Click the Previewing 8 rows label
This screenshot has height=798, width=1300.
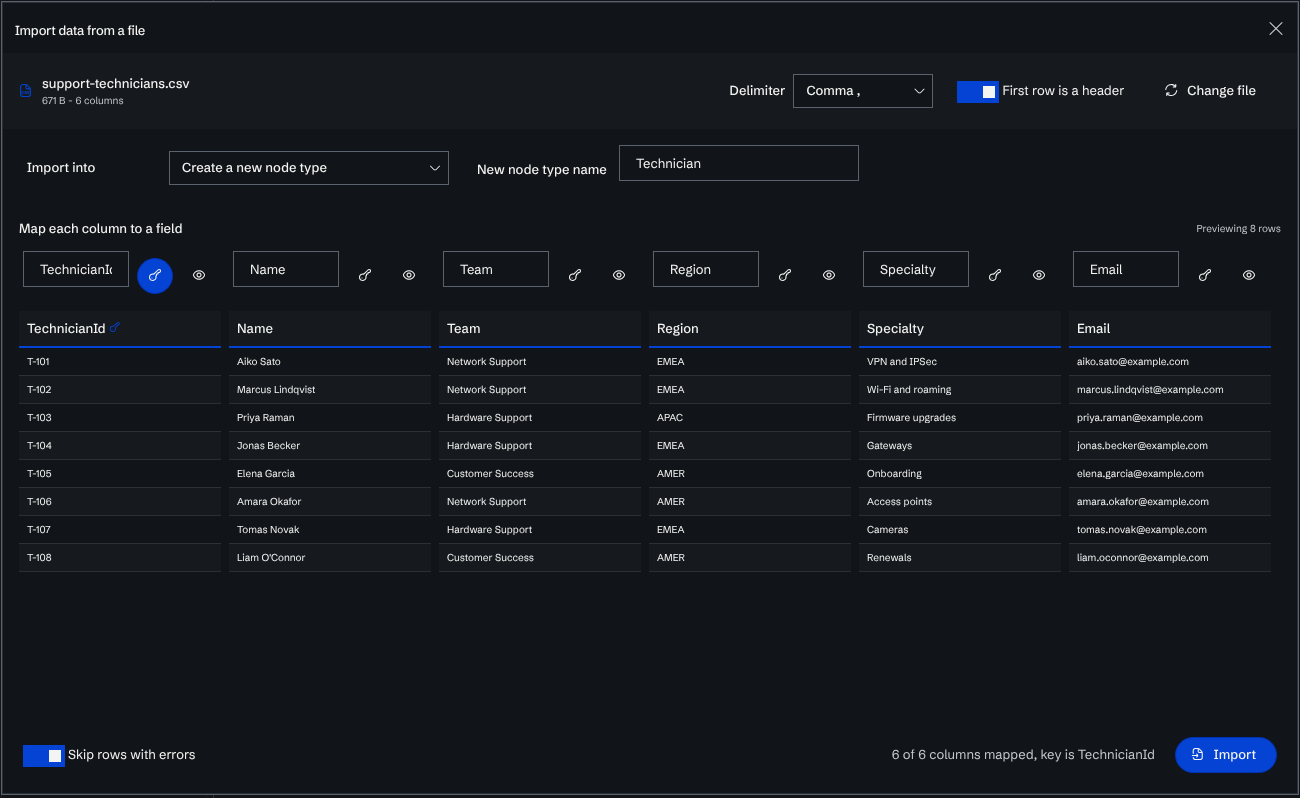point(1238,229)
